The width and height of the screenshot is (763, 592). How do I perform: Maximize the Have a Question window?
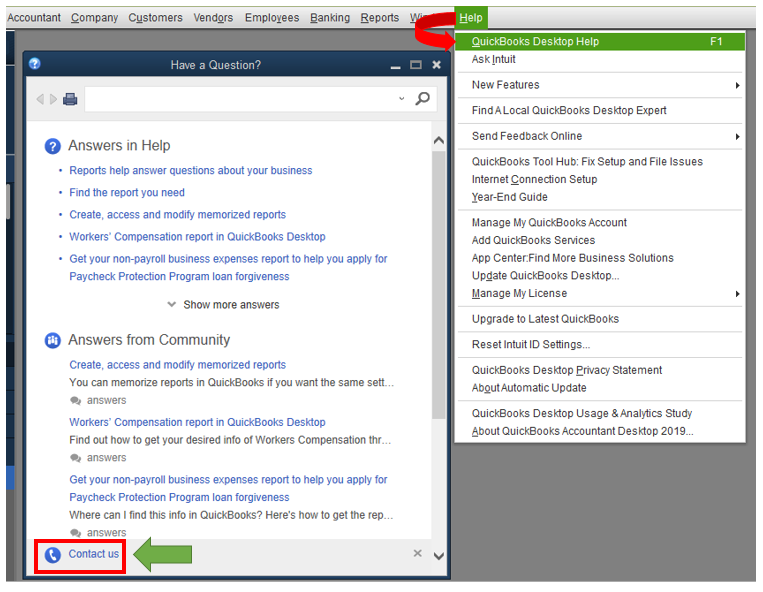pyautogui.click(x=416, y=65)
